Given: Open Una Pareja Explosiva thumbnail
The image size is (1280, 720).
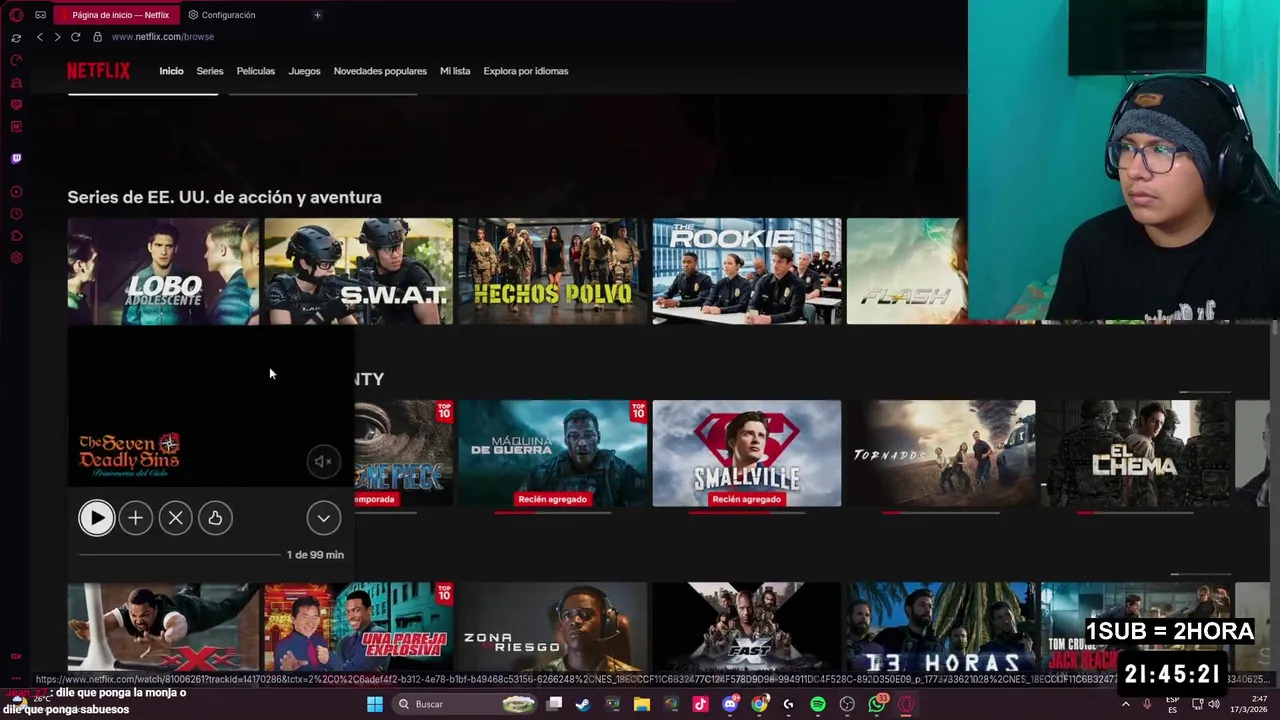Looking at the screenshot, I should [x=358, y=627].
